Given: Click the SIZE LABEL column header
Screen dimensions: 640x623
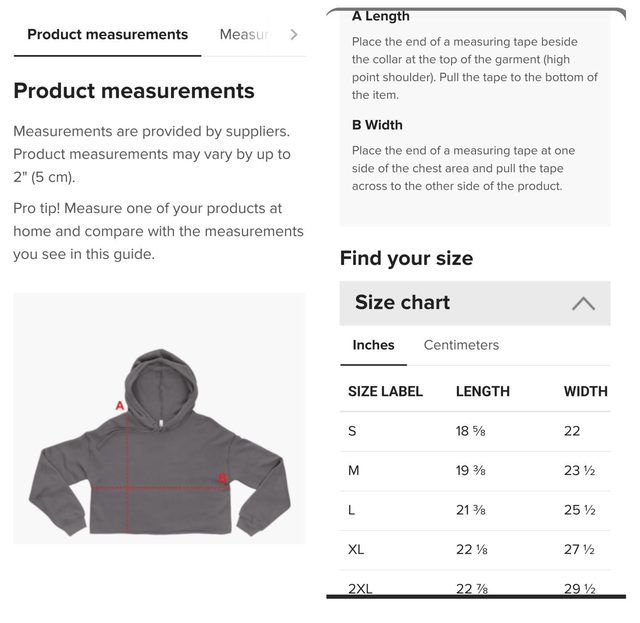Looking at the screenshot, I should pyautogui.click(x=385, y=391).
